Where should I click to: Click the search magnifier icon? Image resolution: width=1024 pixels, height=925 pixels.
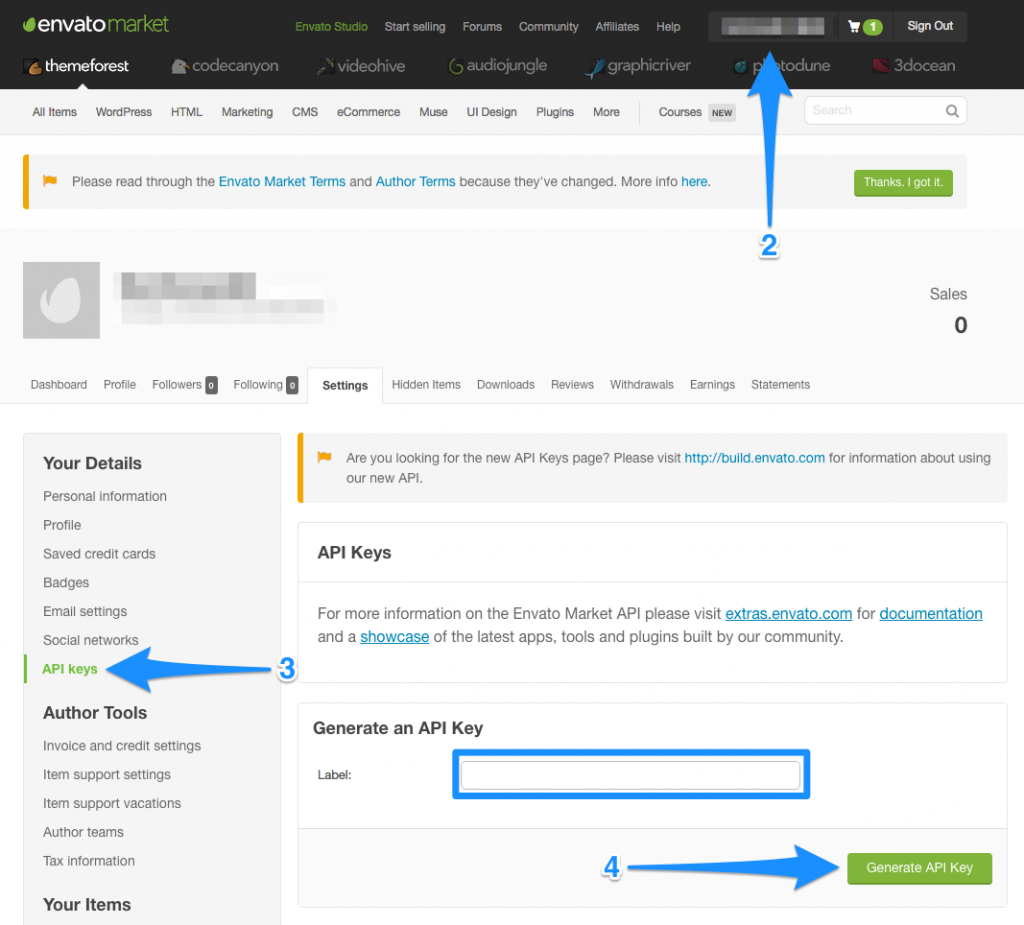coord(952,111)
